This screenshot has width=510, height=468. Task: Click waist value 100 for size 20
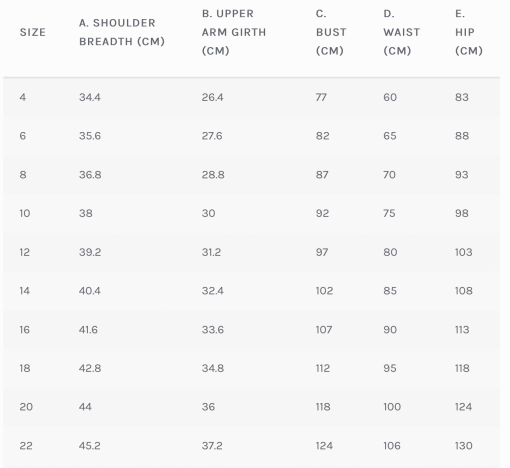click(x=392, y=407)
